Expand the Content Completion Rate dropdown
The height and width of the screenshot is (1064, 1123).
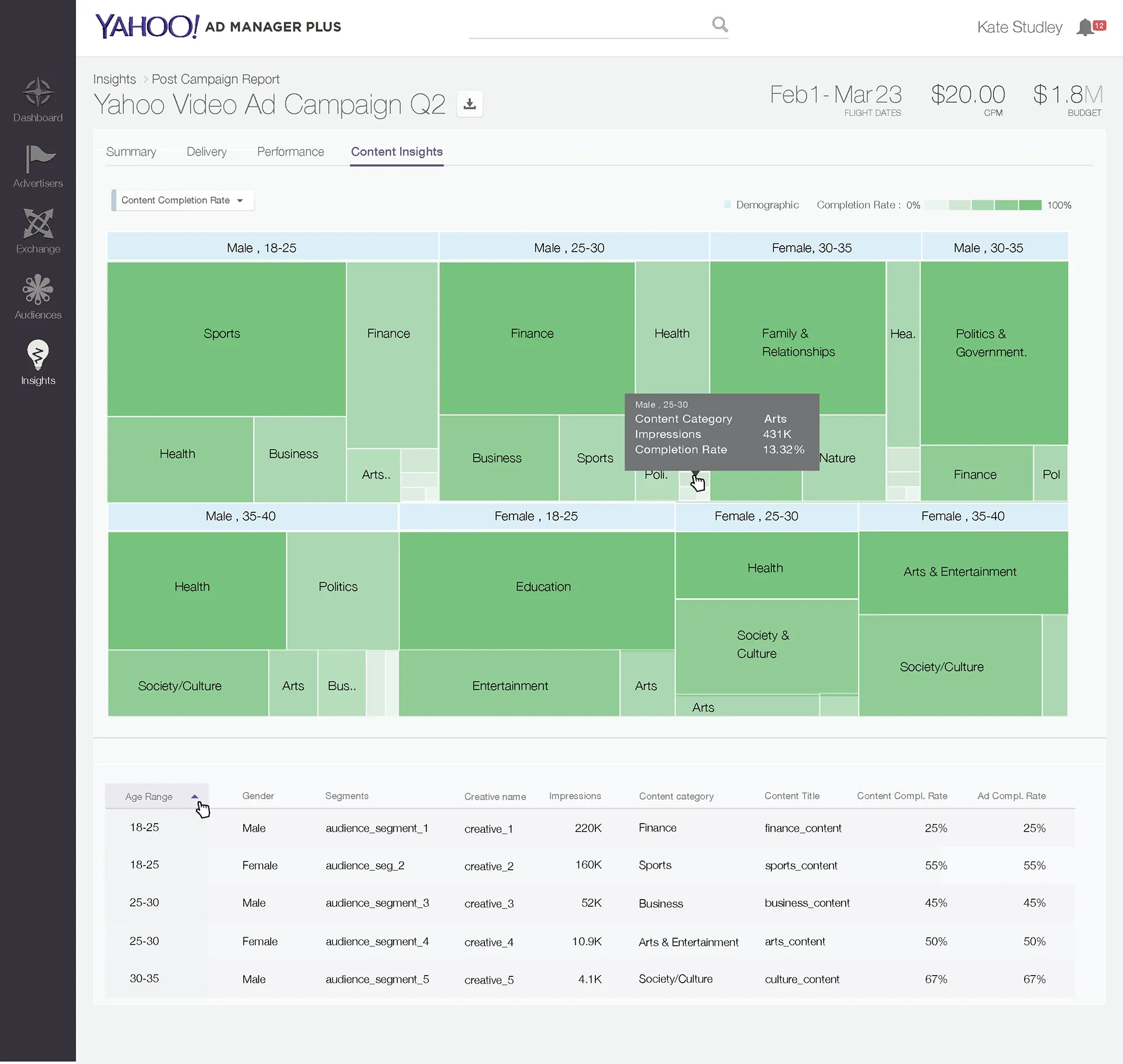pyautogui.click(x=182, y=200)
